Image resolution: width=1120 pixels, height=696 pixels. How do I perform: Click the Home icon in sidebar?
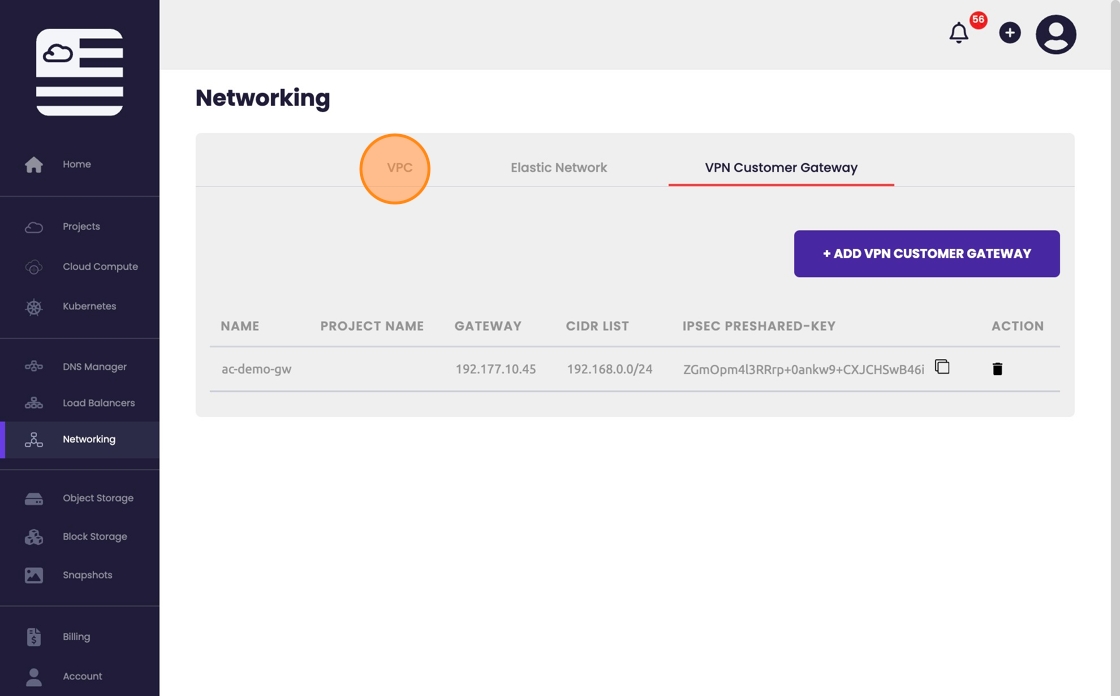[x=34, y=165]
